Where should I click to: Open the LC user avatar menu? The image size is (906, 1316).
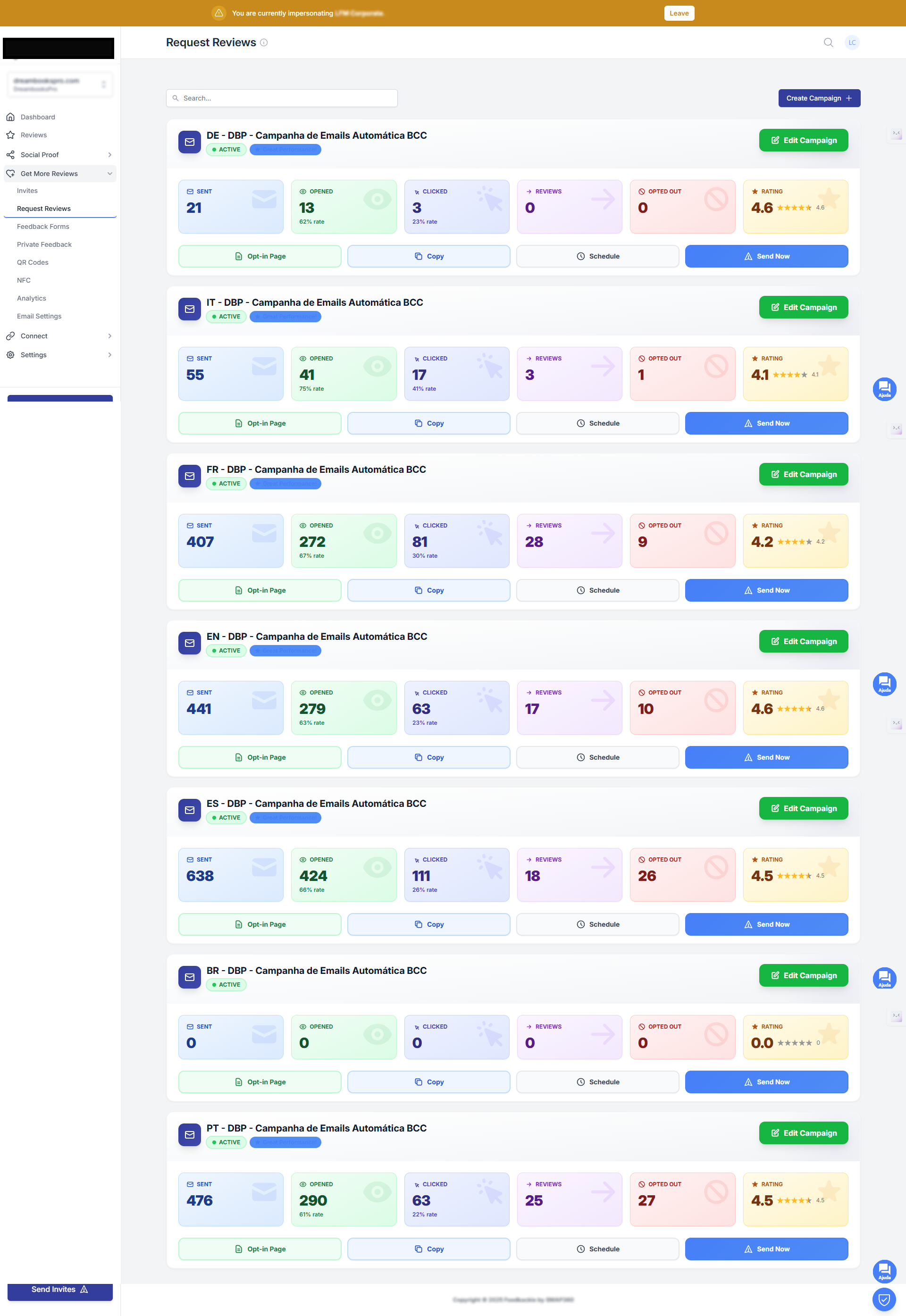coord(852,42)
